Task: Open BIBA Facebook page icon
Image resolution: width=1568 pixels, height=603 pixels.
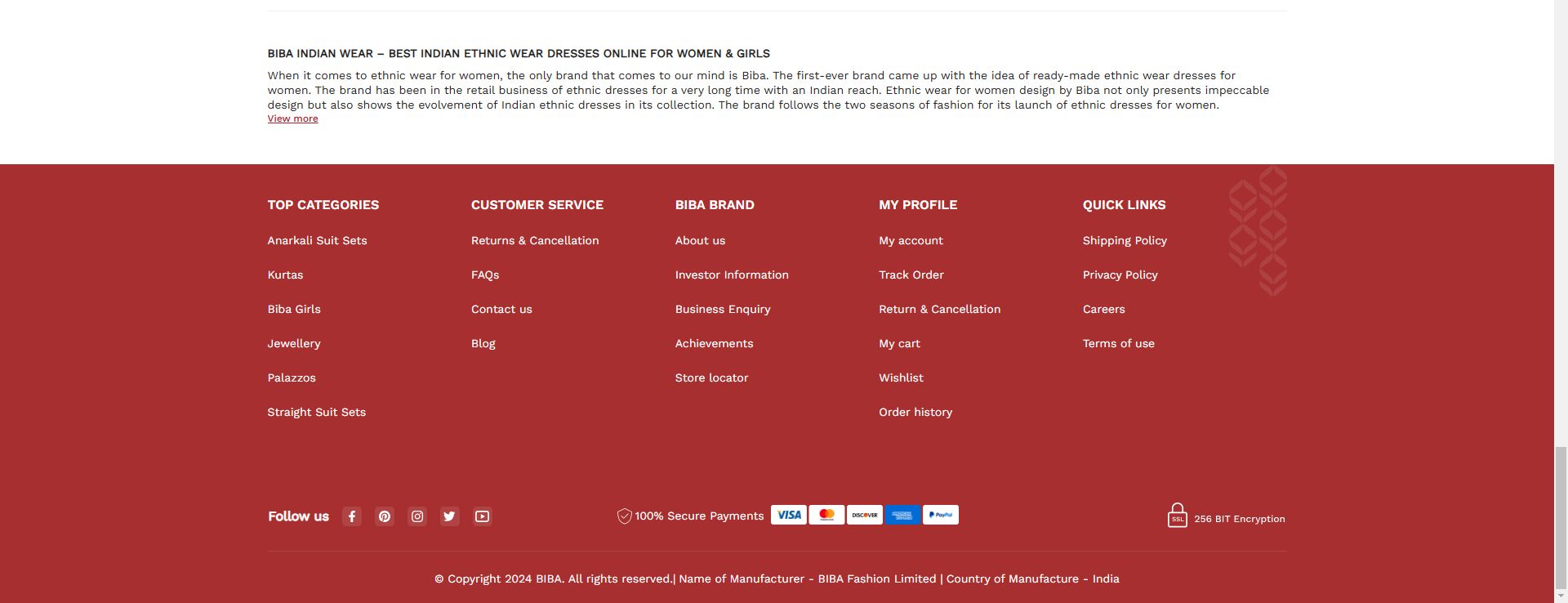Action: 352,516
